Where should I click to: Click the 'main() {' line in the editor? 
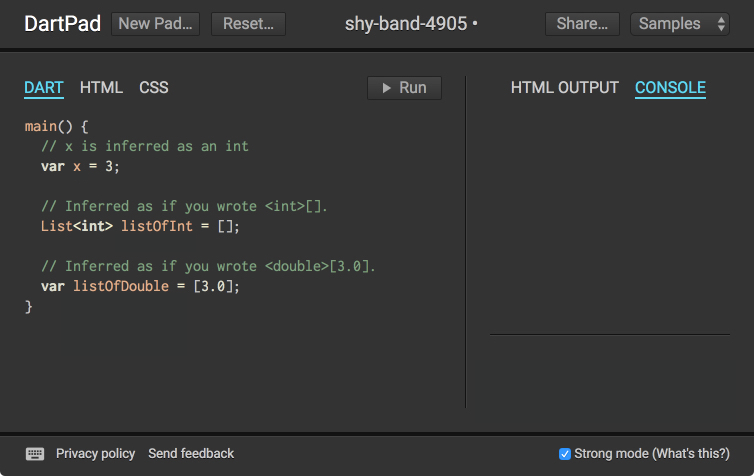click(56, 126)
